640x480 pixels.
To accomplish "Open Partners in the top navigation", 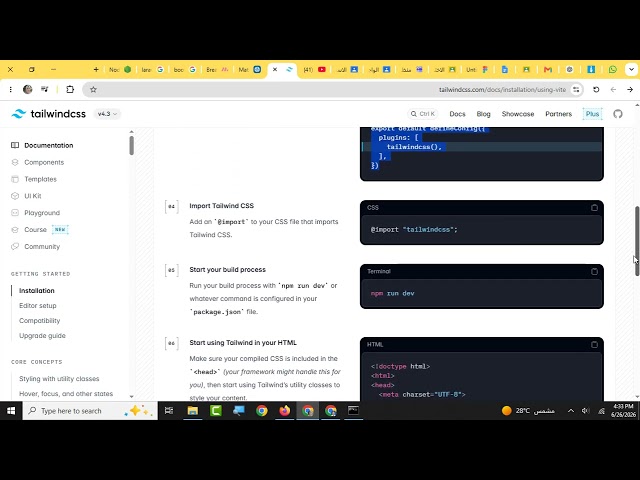I will pyautogui.click(x=558, y=114).
